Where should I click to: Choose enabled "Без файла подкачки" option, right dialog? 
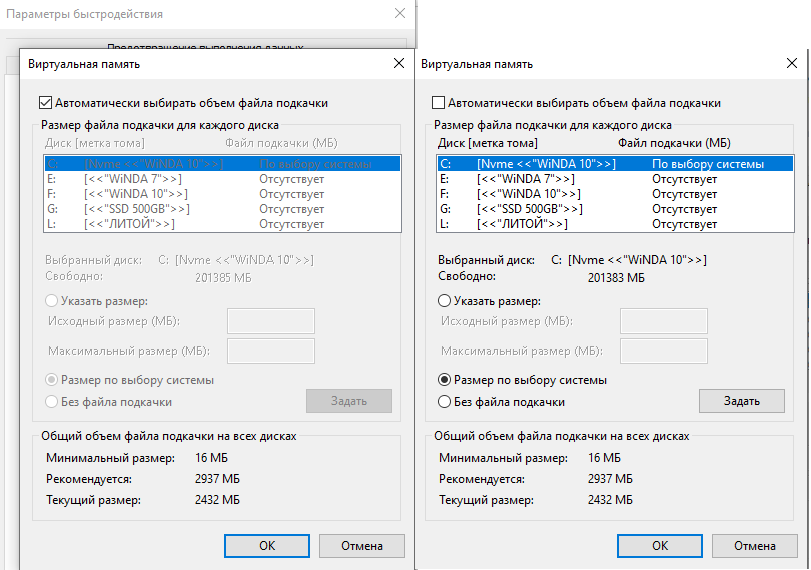point(445,402)
